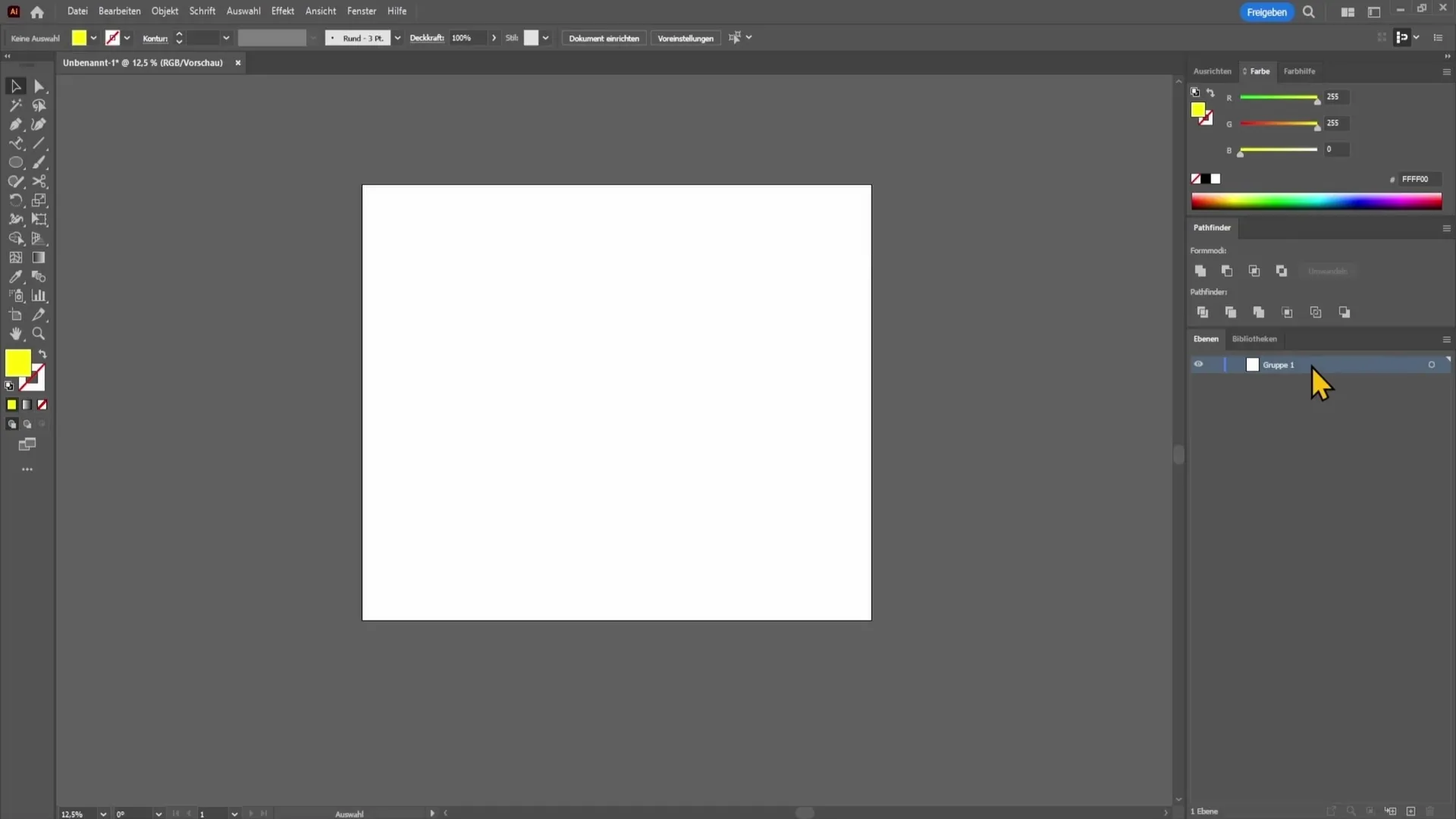
Task: Select the Blend tool
Action: [x=39, y=277]
